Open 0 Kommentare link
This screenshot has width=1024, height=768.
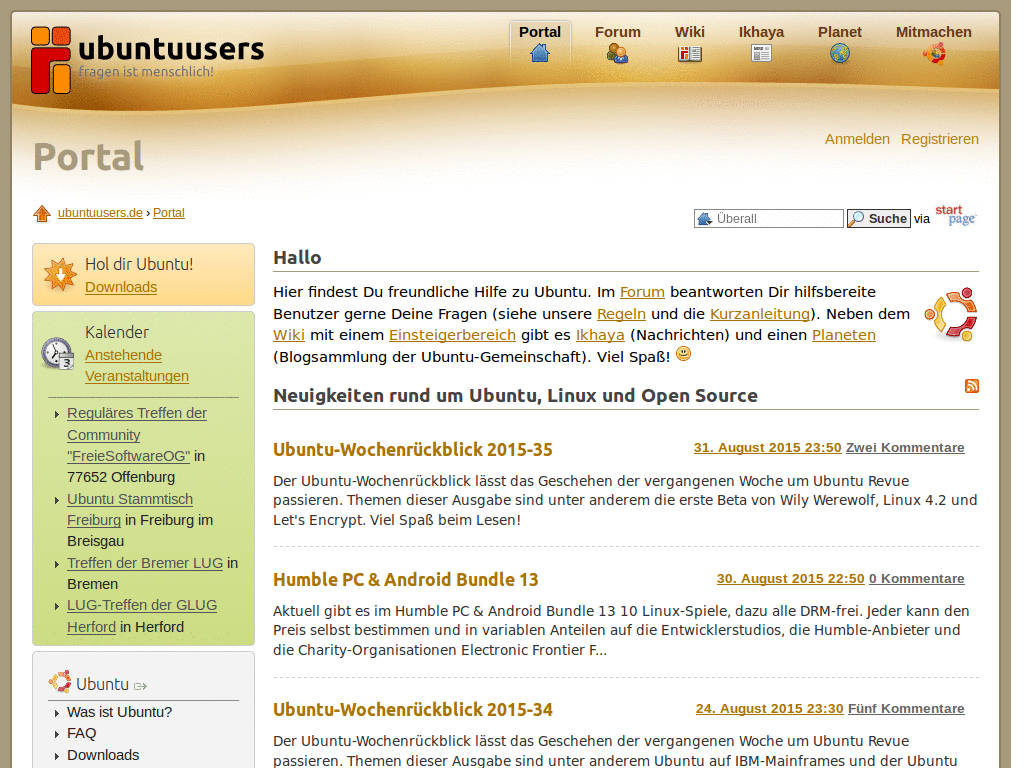(x=916, y=579)
